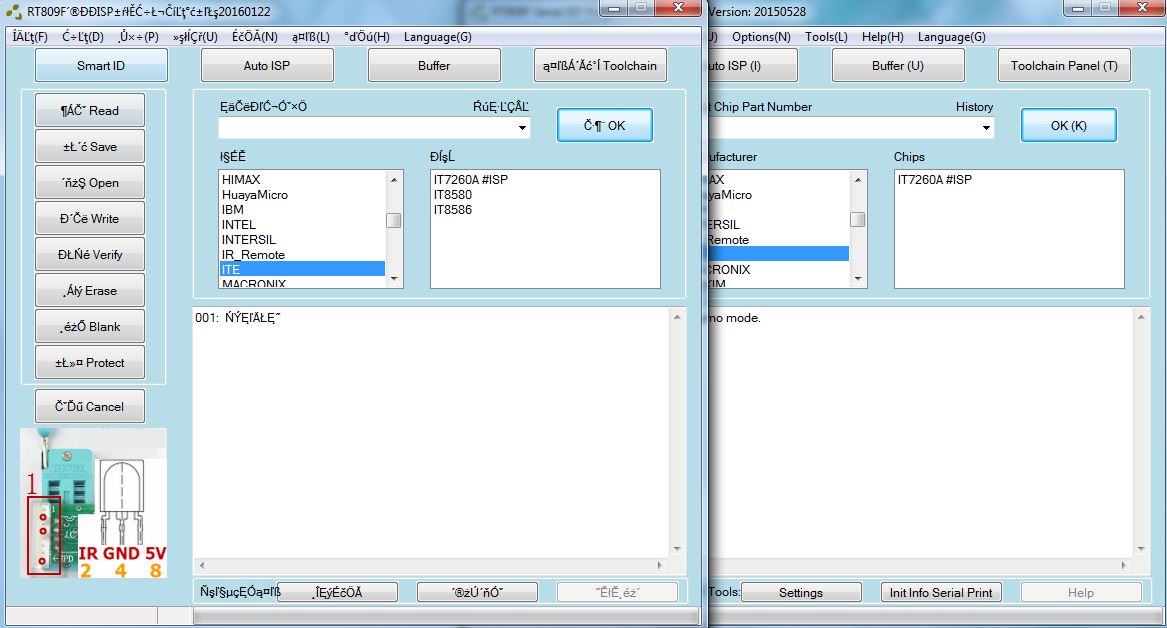Select the IT8586 chip entry
Image resolution: width=1167 pixels, height=628 pixels.
pos(453,210)
